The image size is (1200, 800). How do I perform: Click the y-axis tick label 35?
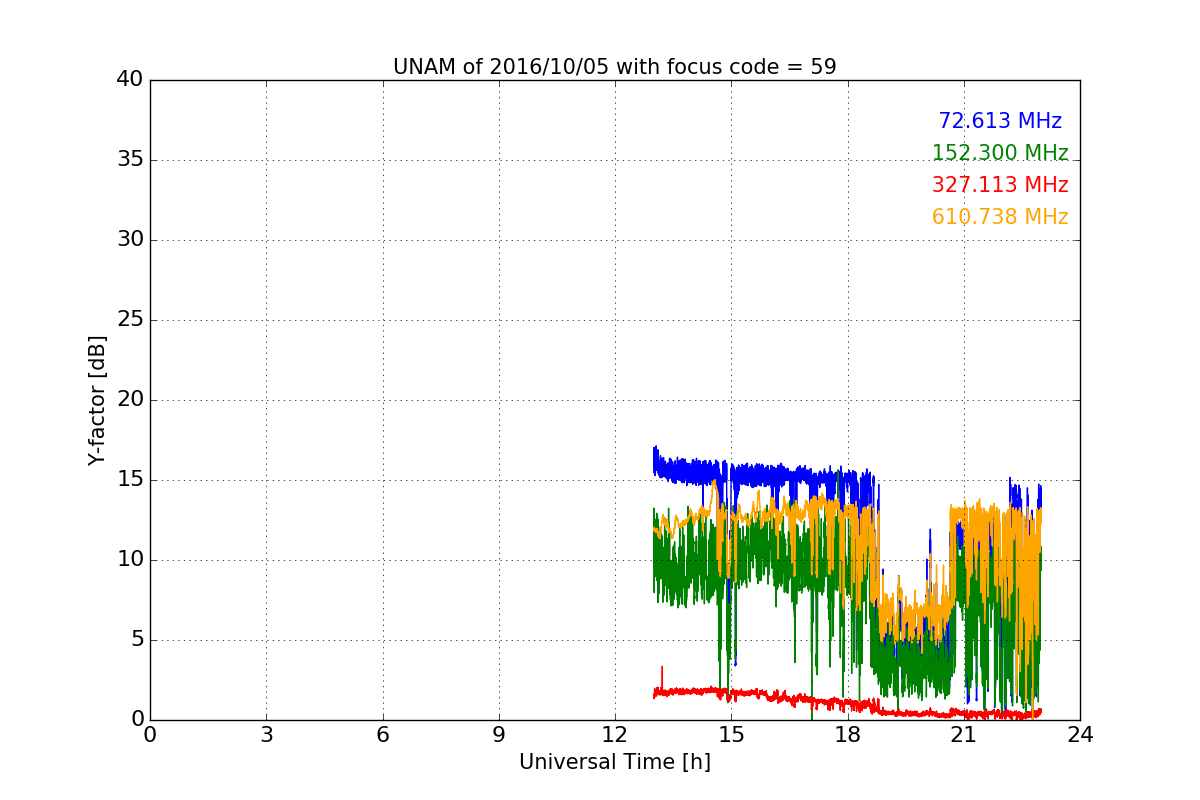[130, 160]
